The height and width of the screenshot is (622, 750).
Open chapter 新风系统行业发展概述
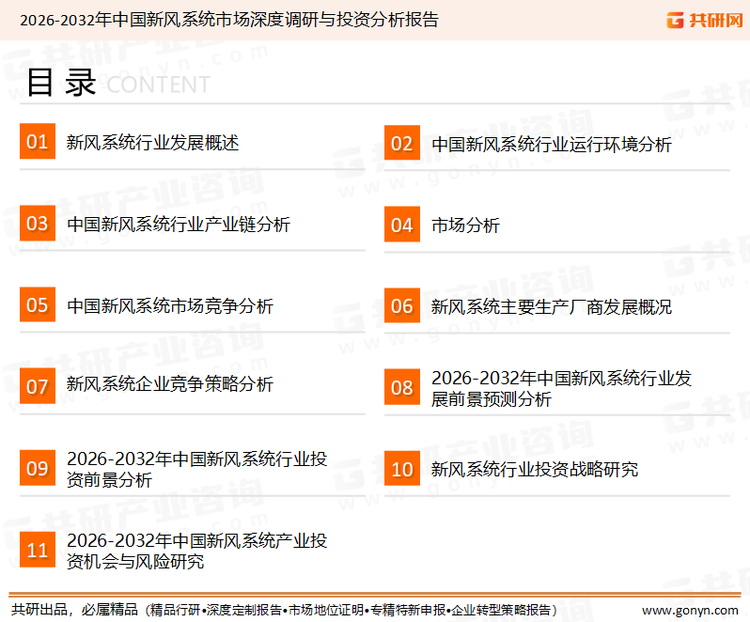pos(153,143)
